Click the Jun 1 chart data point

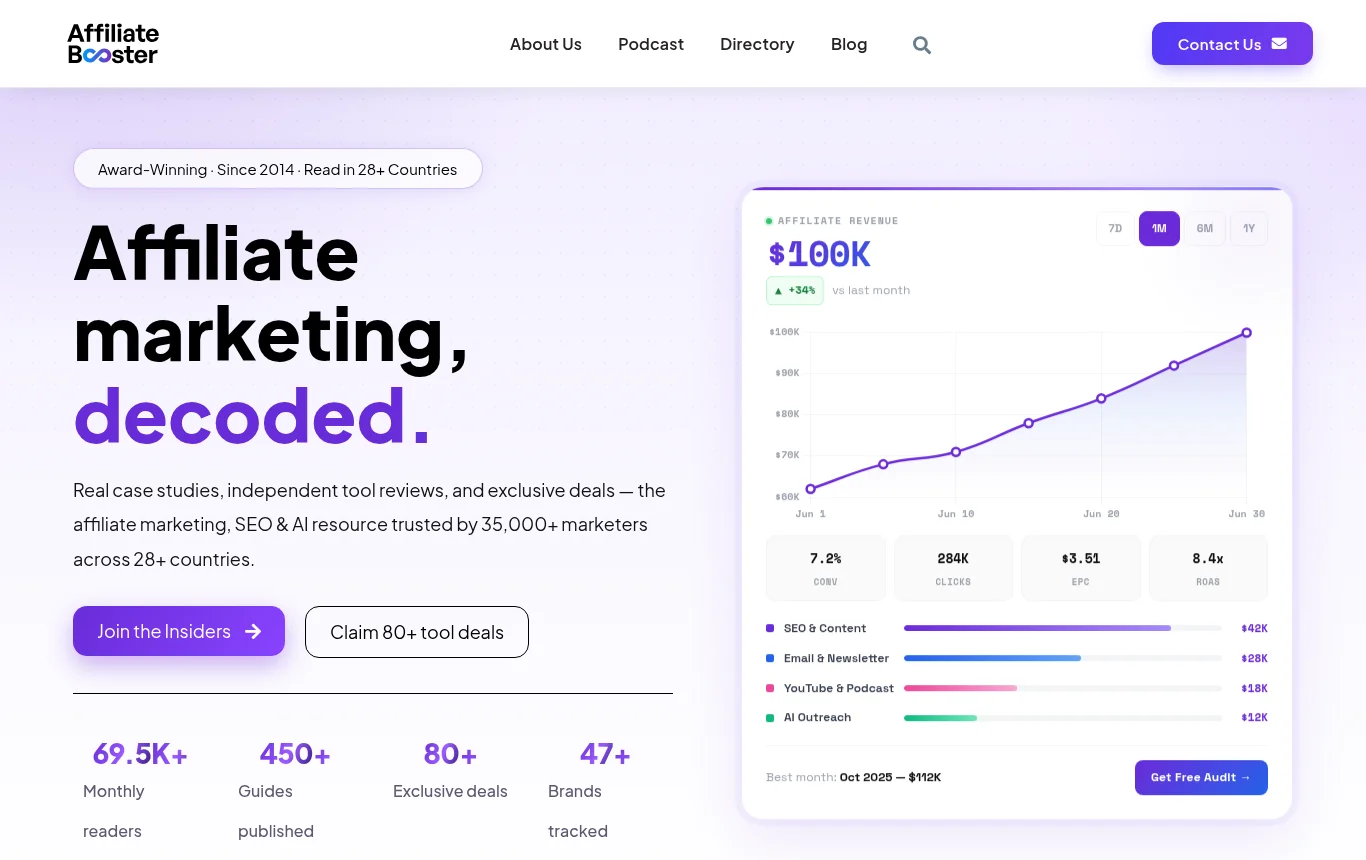(811, 489)
